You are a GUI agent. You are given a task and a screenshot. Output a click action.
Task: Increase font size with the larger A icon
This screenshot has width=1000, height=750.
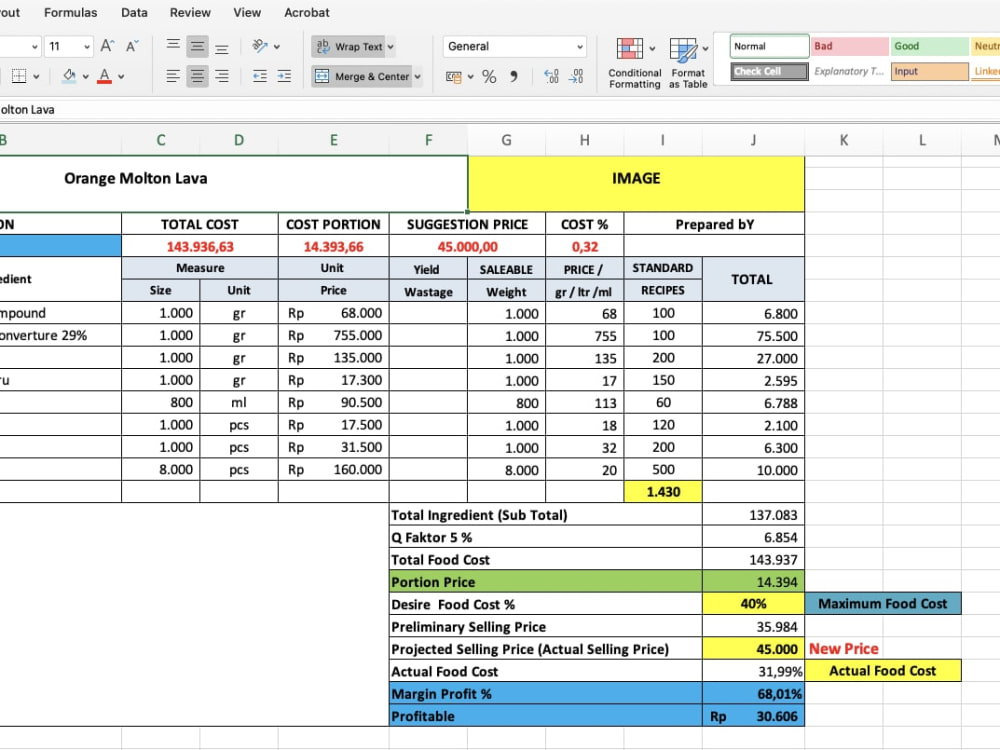coord(107,46)
